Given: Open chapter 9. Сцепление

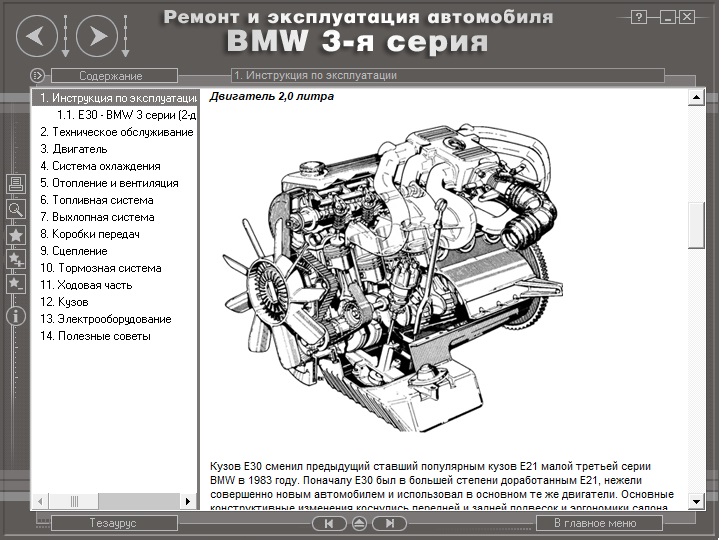Looking at the screenshot, I should pos(74,251).
